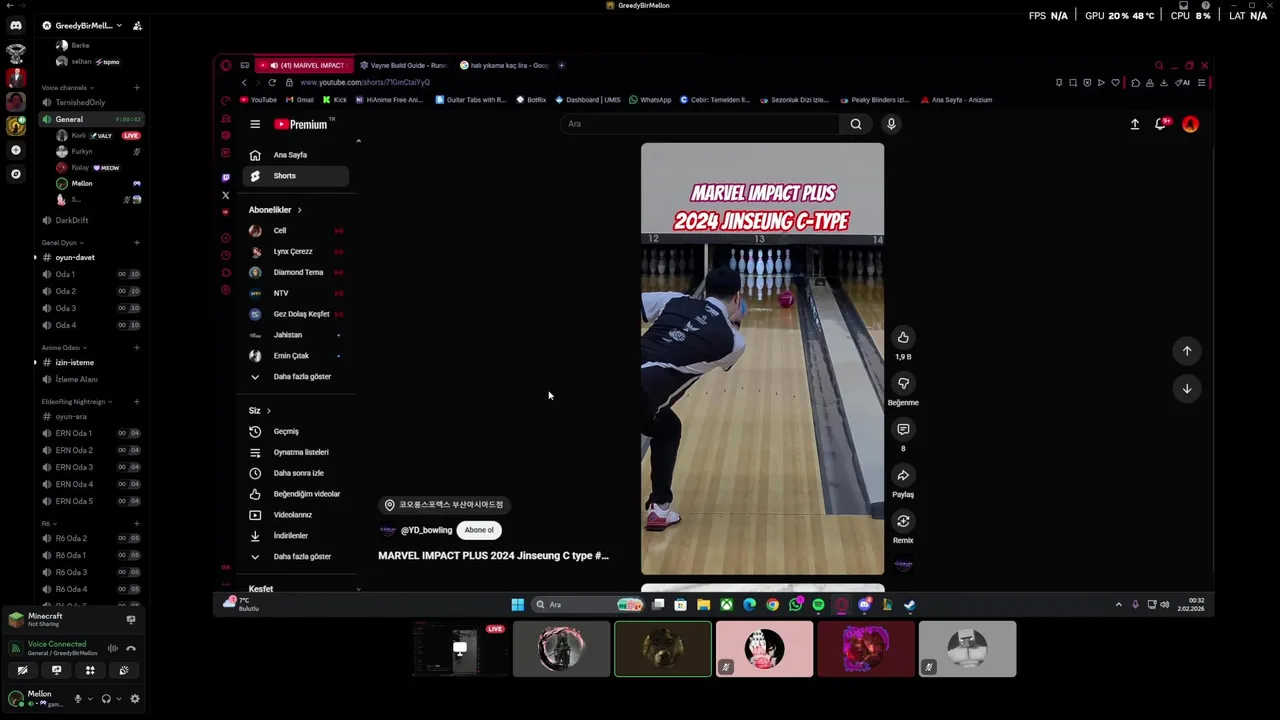The width and height of the screenshot is (1280, 720).
Task: Select Korli's LIVE stream thumbnail tile
Action: tap(460, 649)
